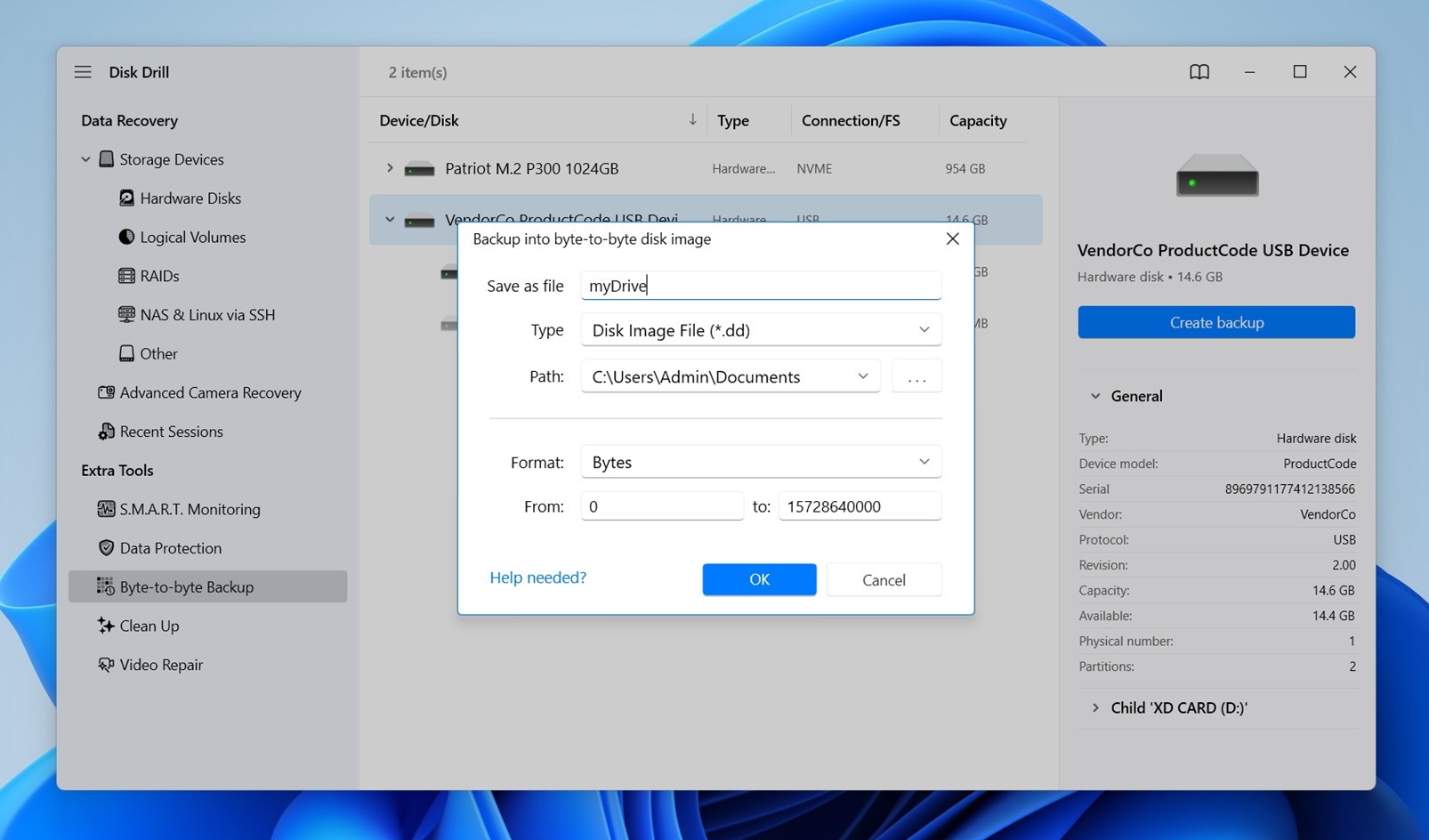The image size is (1429, 840).
Task: Click the Data Protection shield icon
Action: click(x=106, y=548)
